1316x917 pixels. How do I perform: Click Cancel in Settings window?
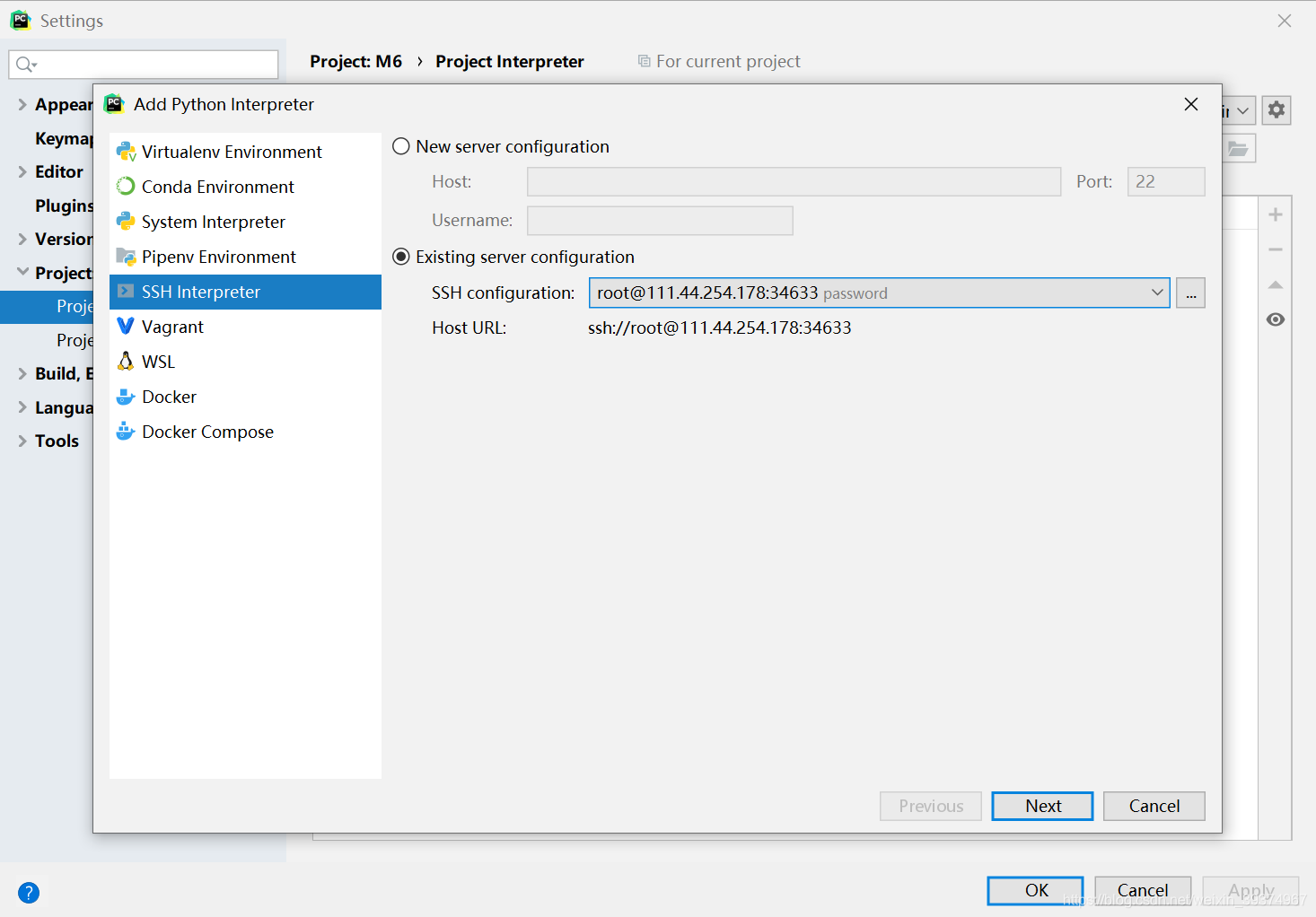coord(1143,890)
